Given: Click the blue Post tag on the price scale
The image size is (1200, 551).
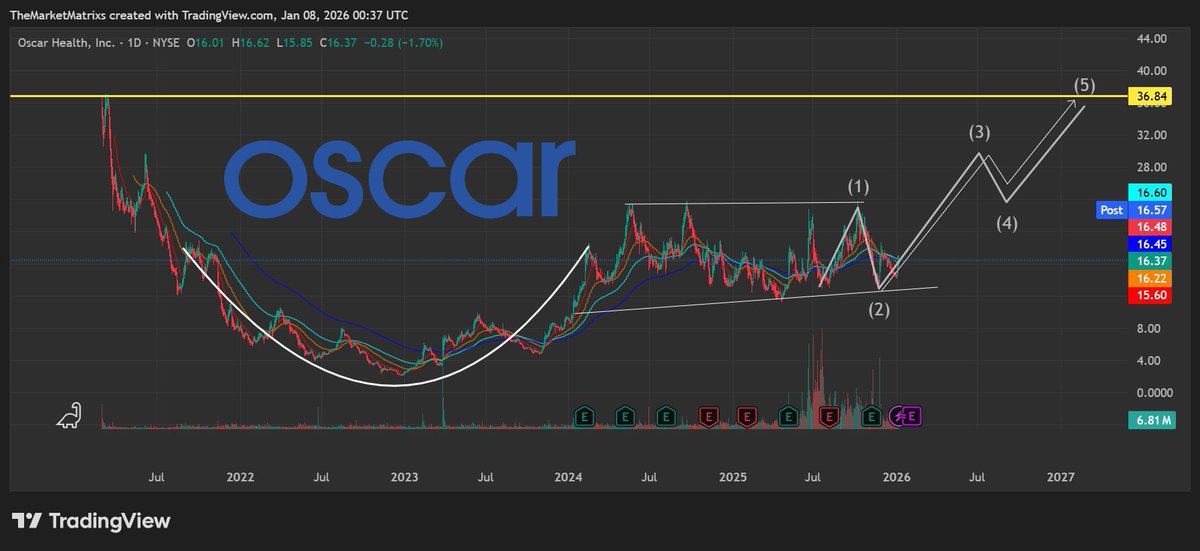Looking at the screenshot, I should pos(1109,210).
